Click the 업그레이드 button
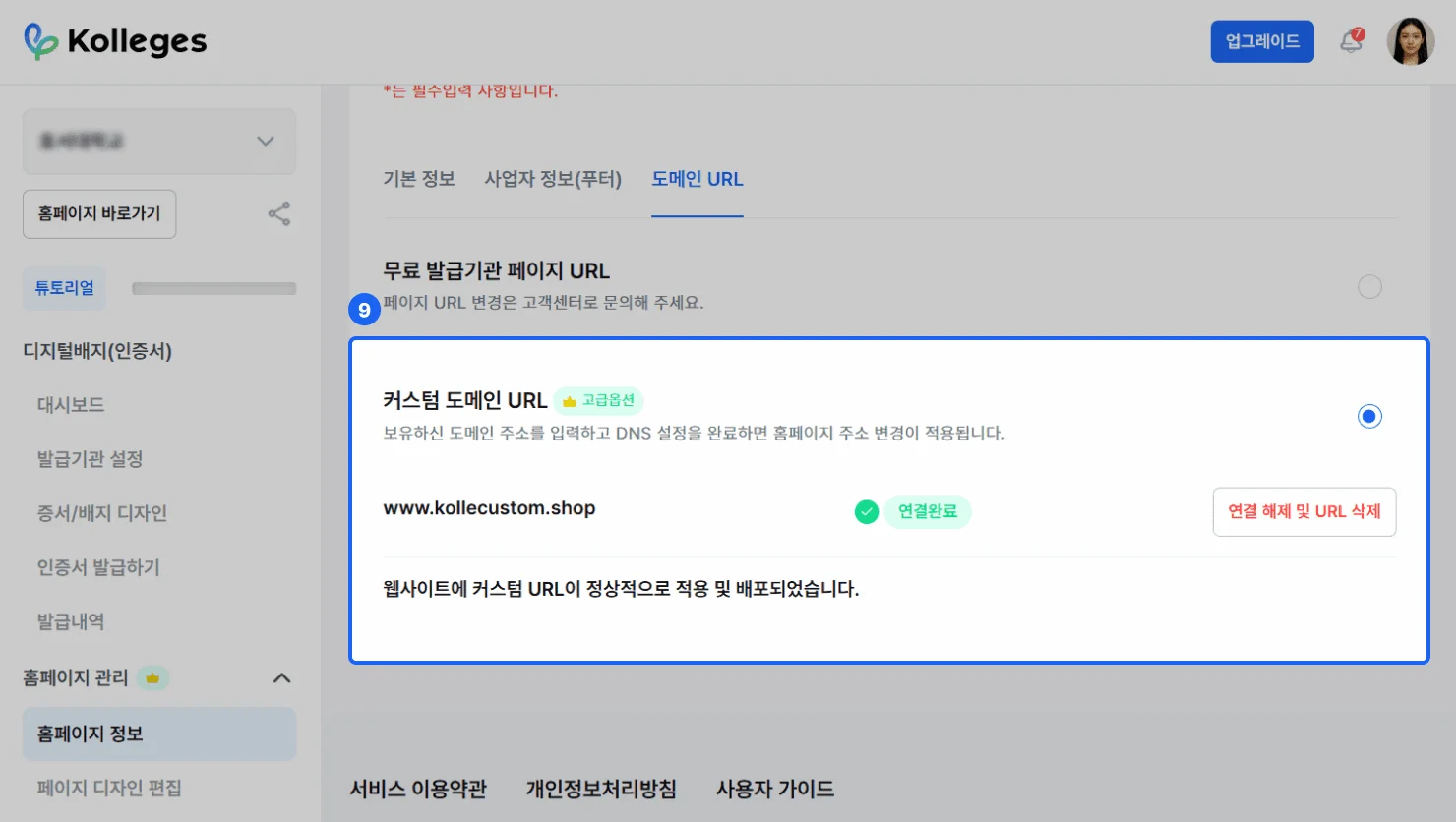This screenshot has height=822, width=1456. tap(1261, 41)
